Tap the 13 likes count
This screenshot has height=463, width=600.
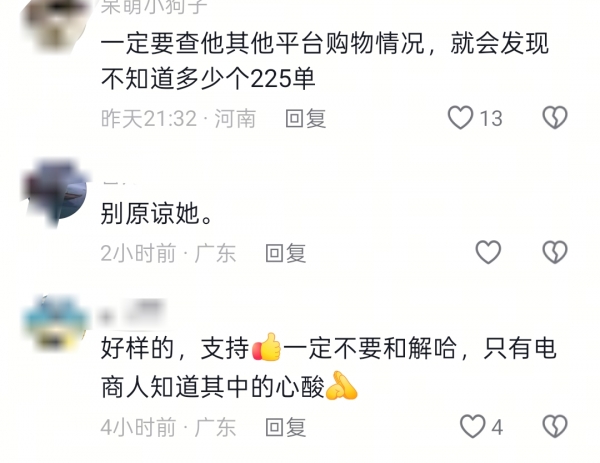click(x=491, y=118)
